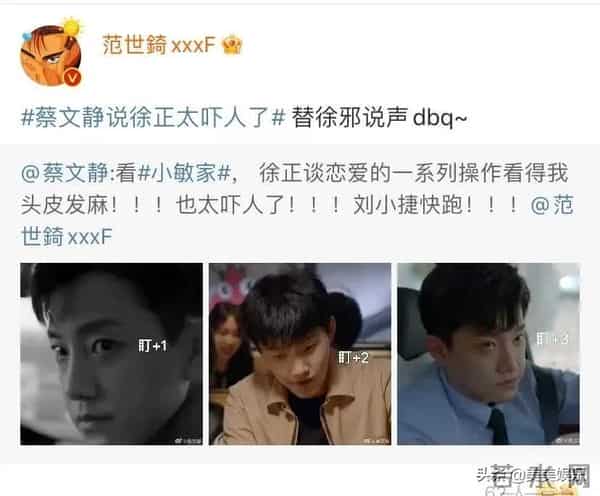Click the bottom-right source watermark
The image size is (600, 496).
tap(533, 476)
